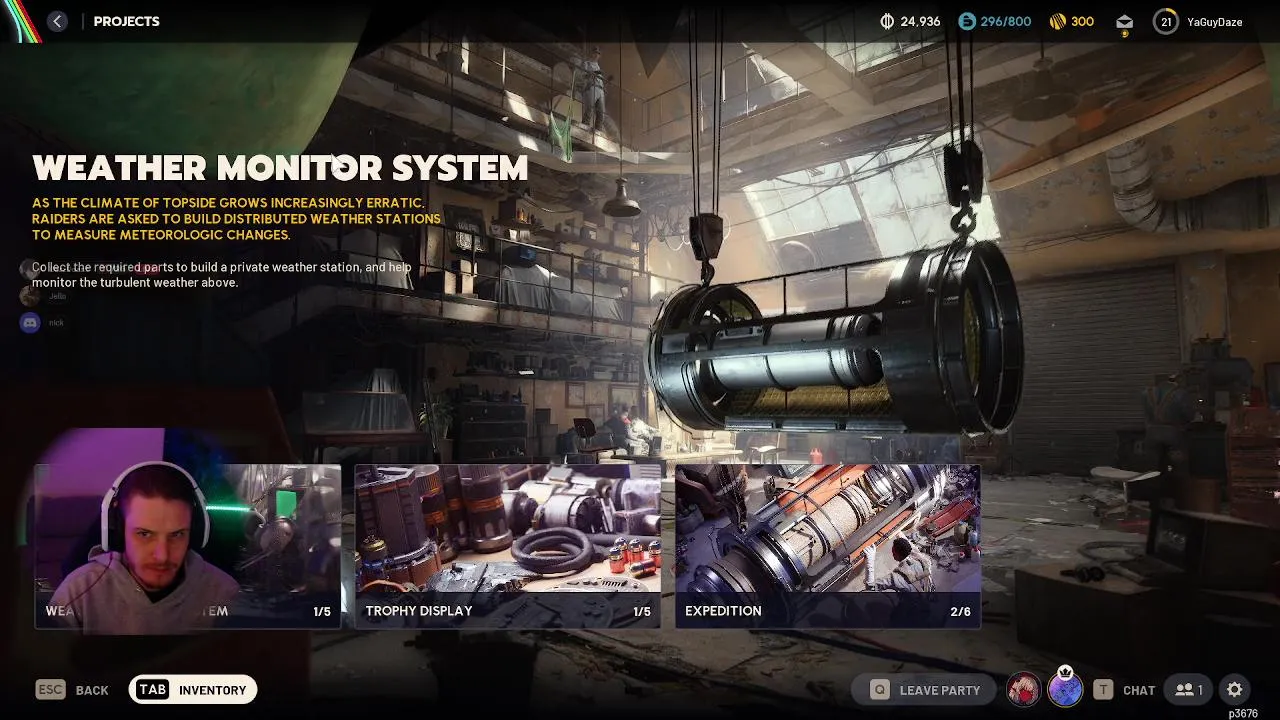
Task: Click the Q key icon in Leave Party
Action: (879, 690)
